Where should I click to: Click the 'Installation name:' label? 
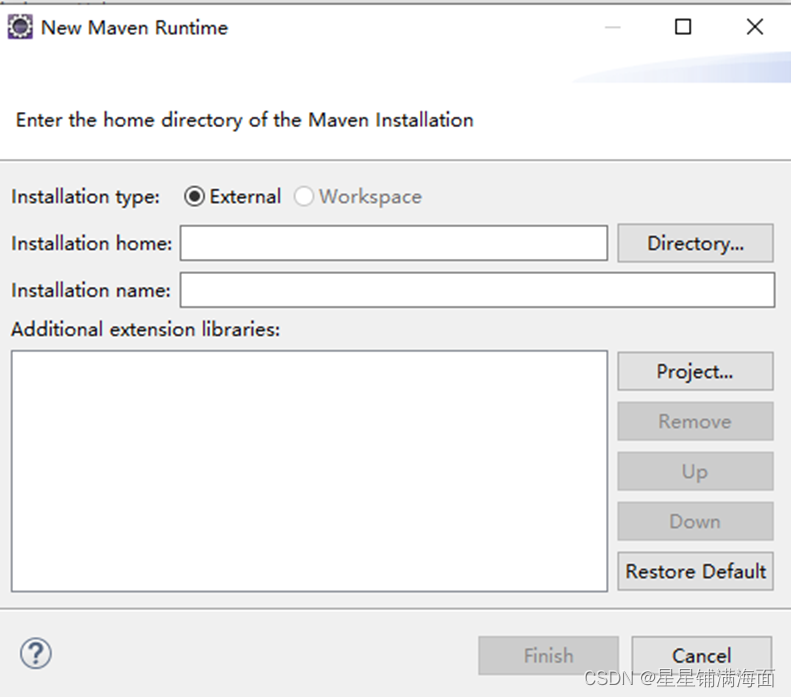(91, 290)
